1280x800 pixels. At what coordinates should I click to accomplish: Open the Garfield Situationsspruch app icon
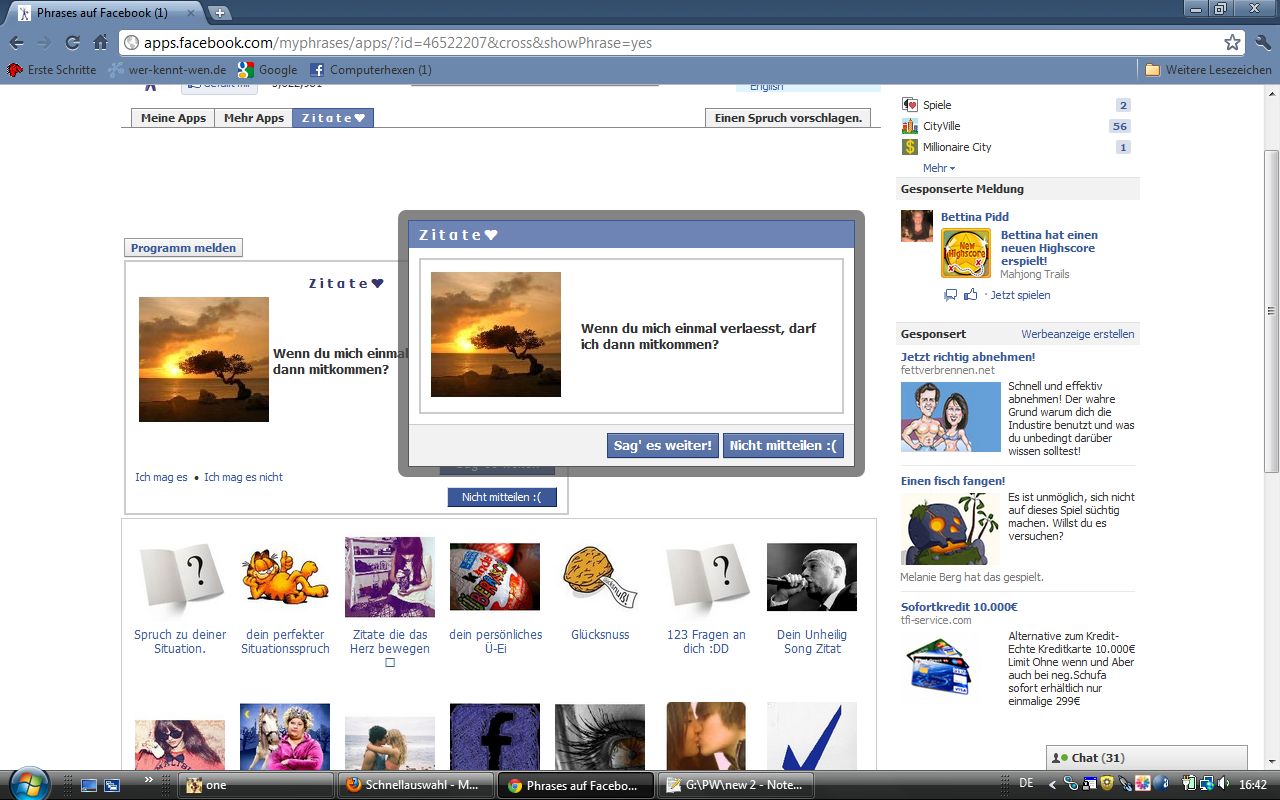coord(285,577)
